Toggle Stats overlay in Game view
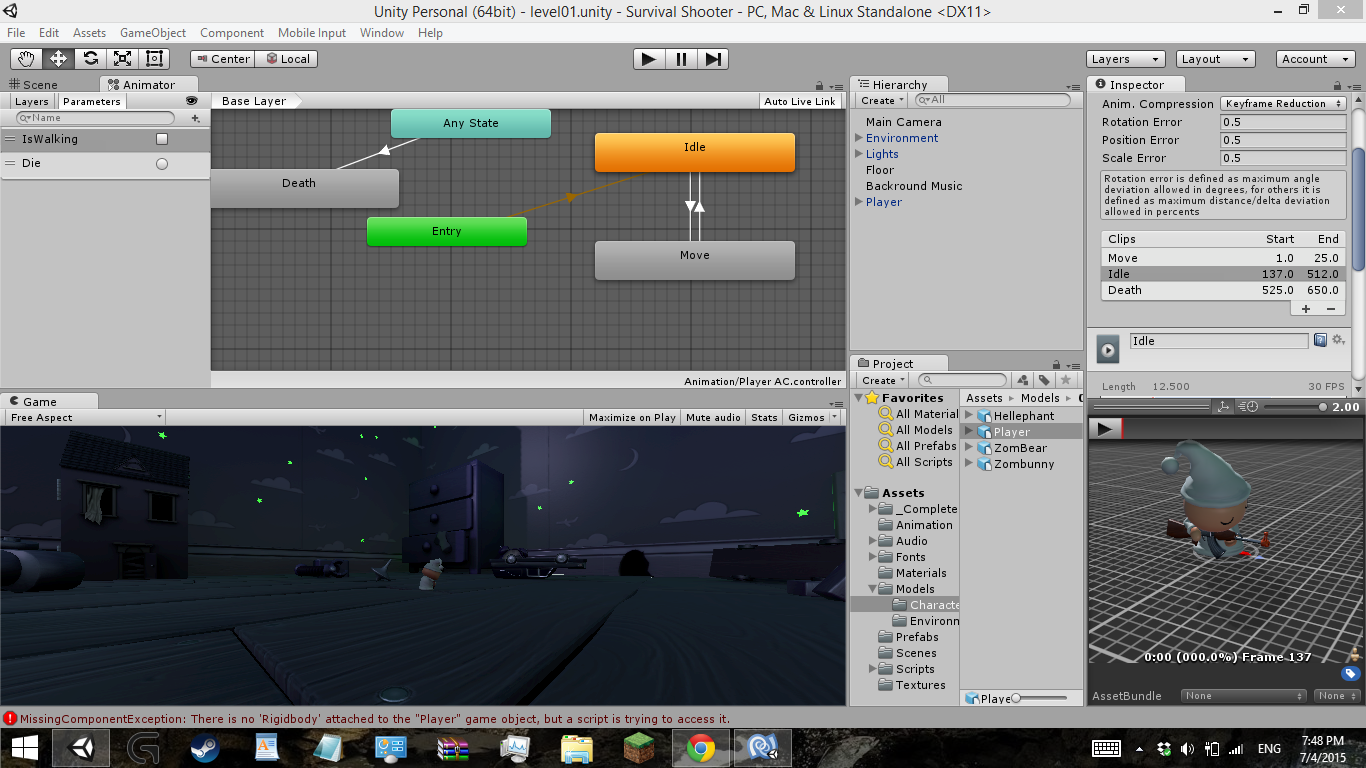Viewport: 1366px width, 768px height. [764, 418]
